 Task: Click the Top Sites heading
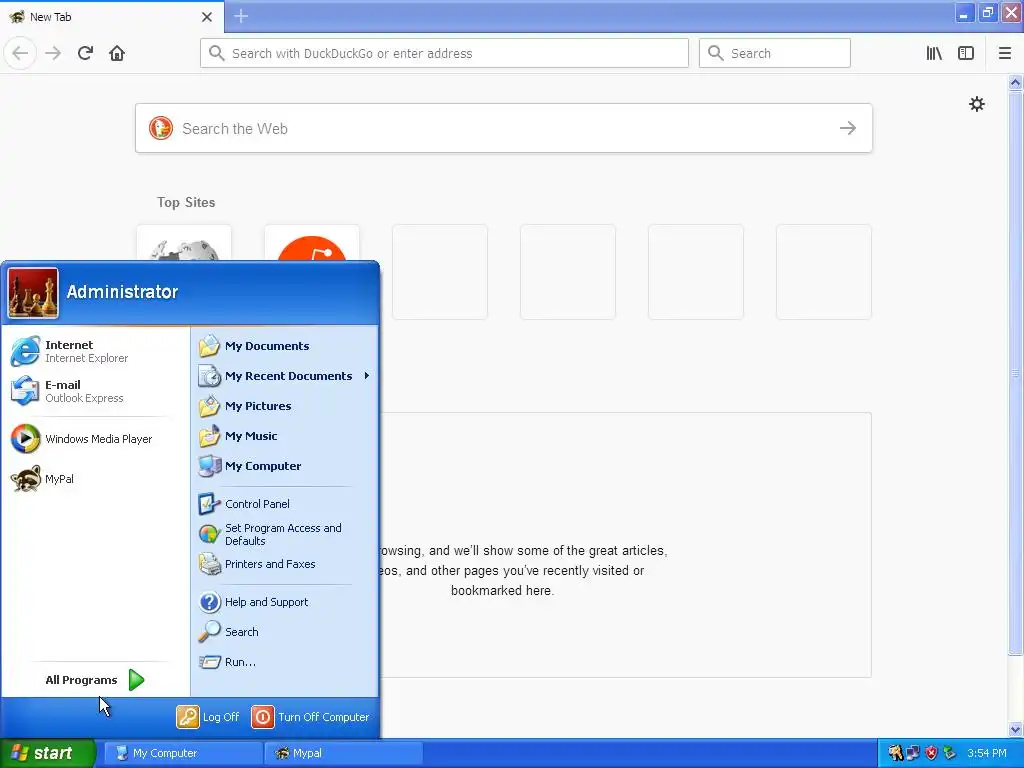click(x=186, y=202)
